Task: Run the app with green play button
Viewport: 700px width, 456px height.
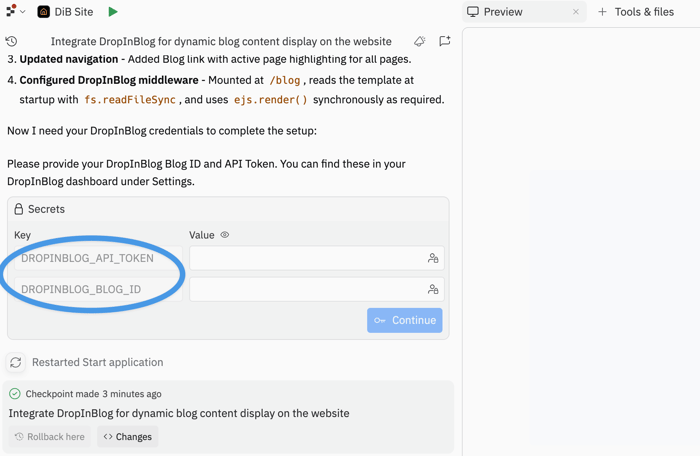Action: click(x=113, y=12)
